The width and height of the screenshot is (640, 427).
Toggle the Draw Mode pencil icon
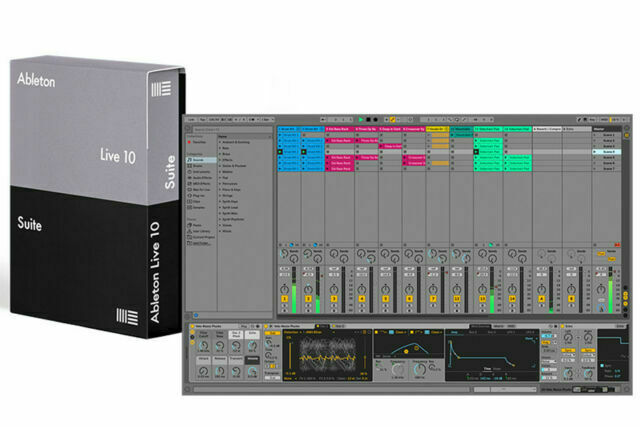(x=579, y=120)
